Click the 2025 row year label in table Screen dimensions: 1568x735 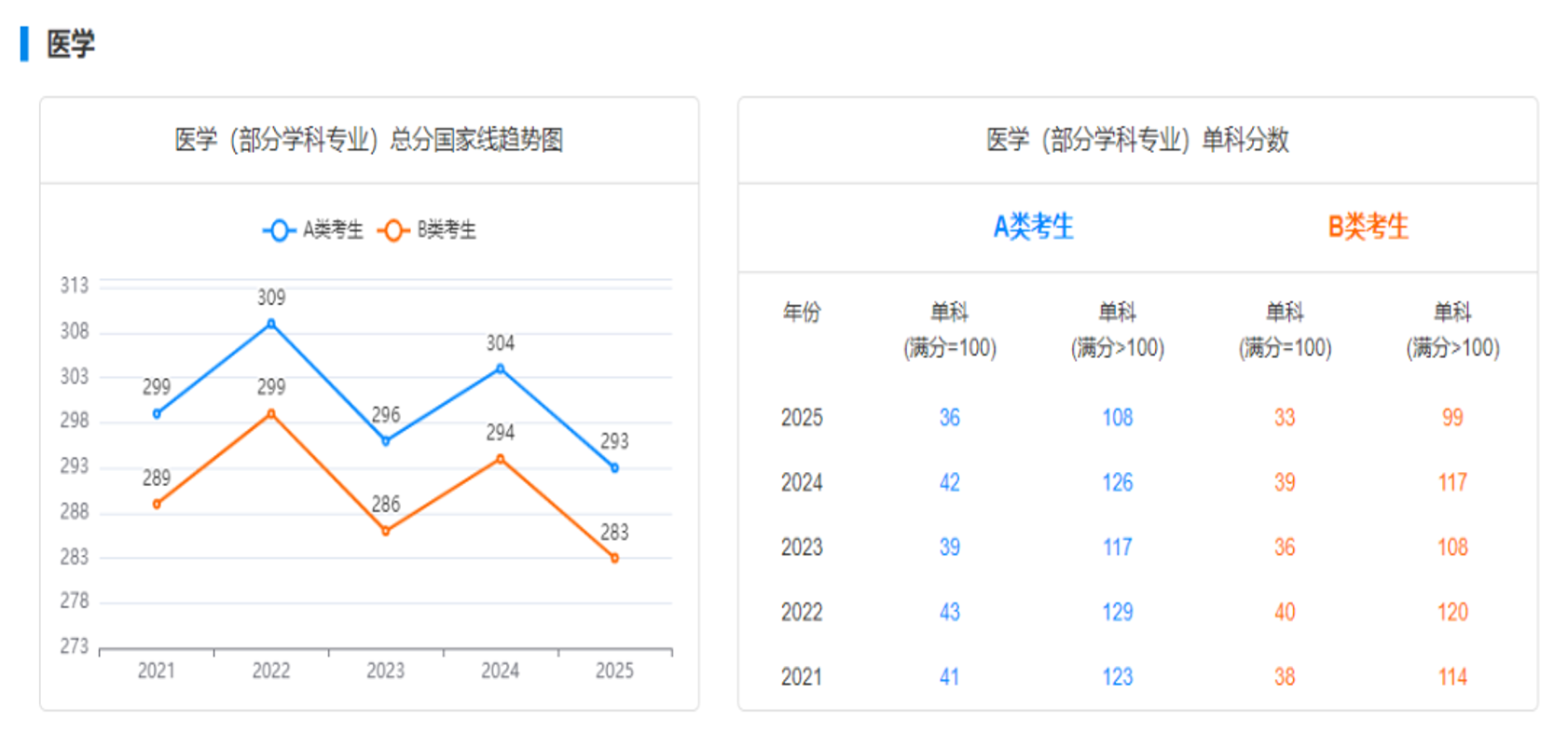tap(802, 418)
